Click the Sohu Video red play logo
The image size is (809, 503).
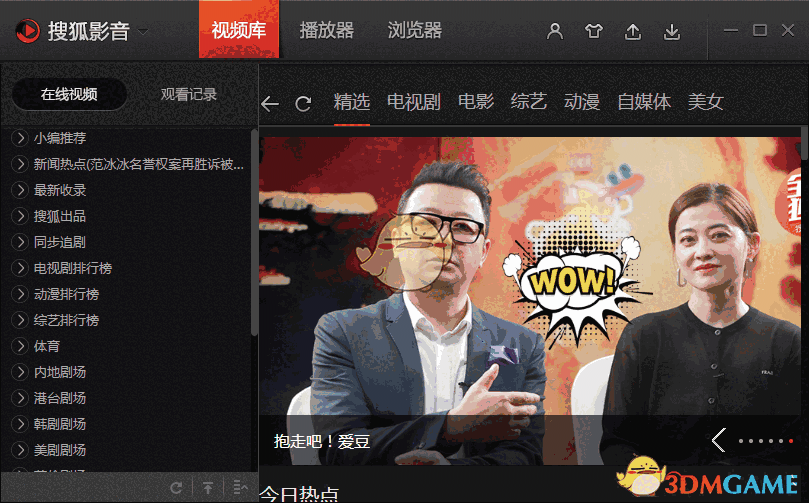click(27, 31)
